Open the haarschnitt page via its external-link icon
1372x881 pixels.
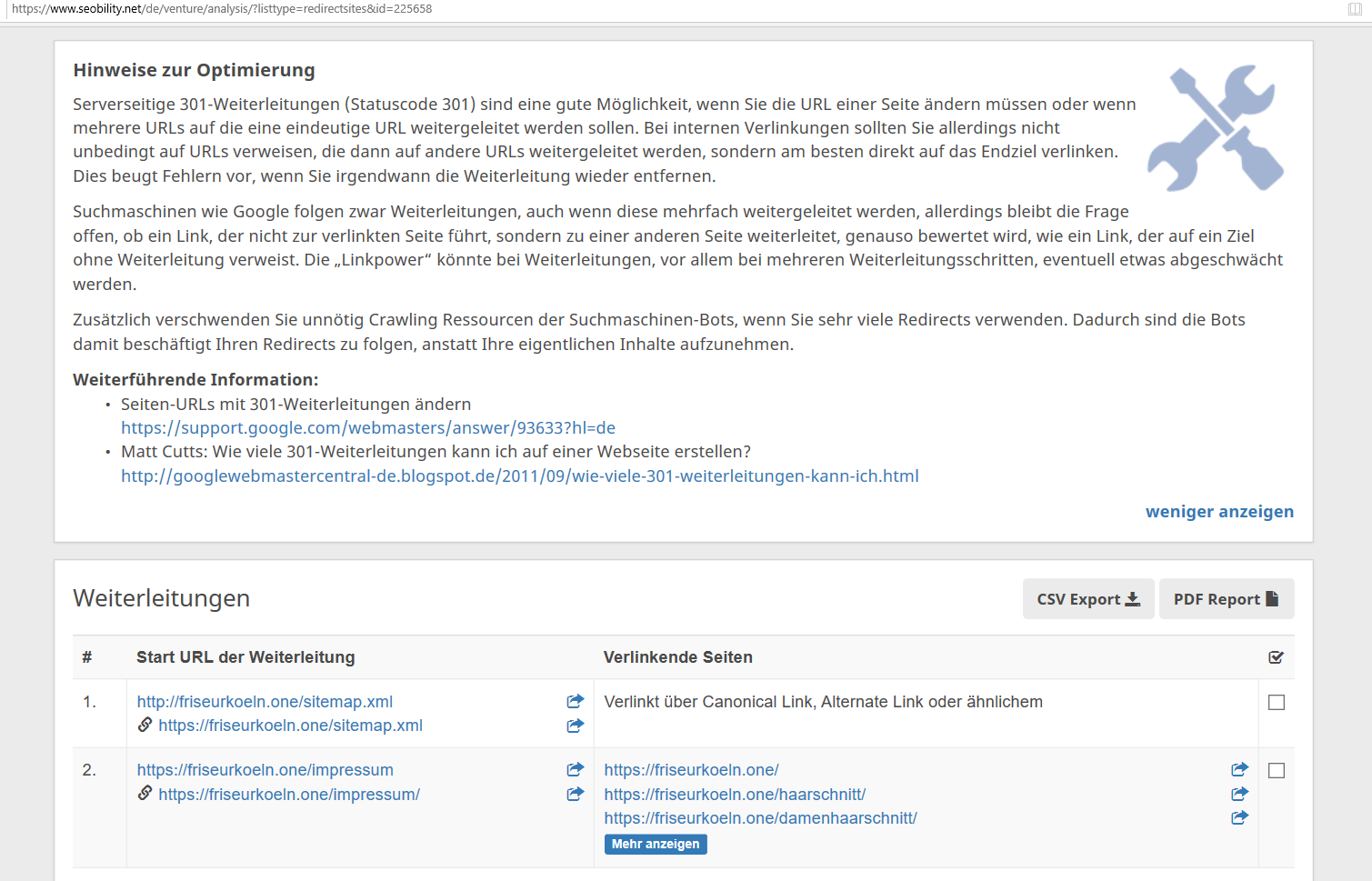point(1239,793)
